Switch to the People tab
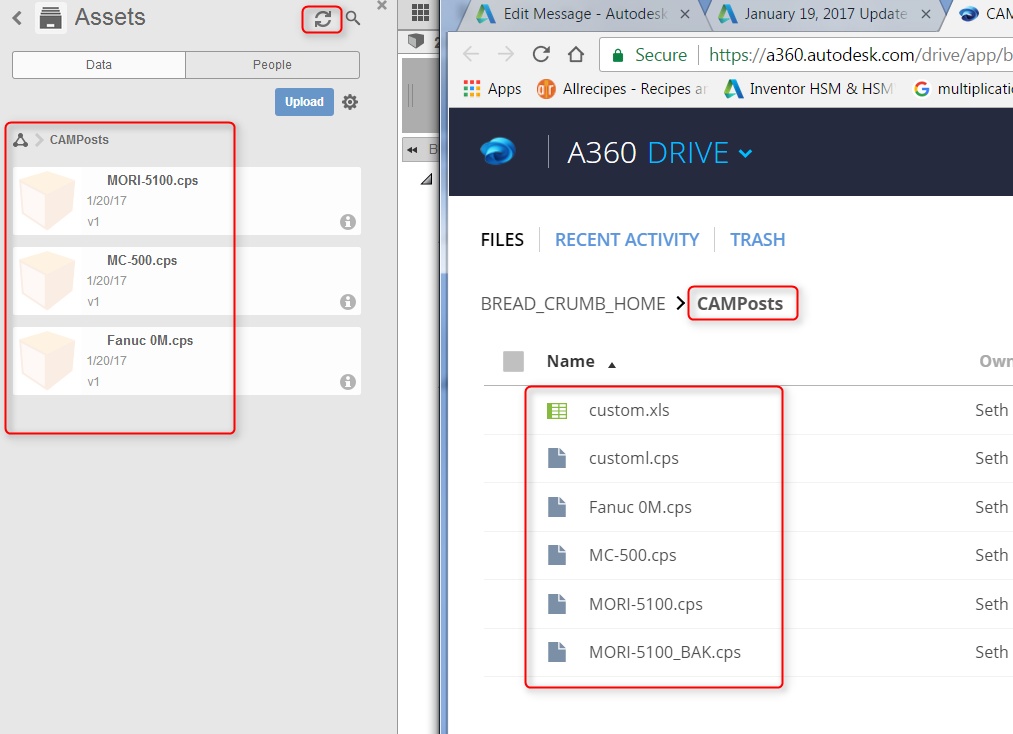 272,65
